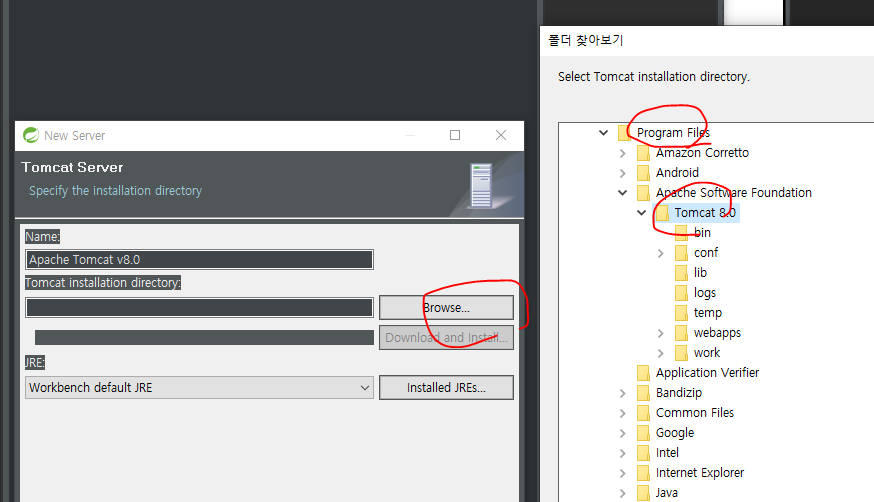Click folder icon next to Bandizip

(643, 393)
